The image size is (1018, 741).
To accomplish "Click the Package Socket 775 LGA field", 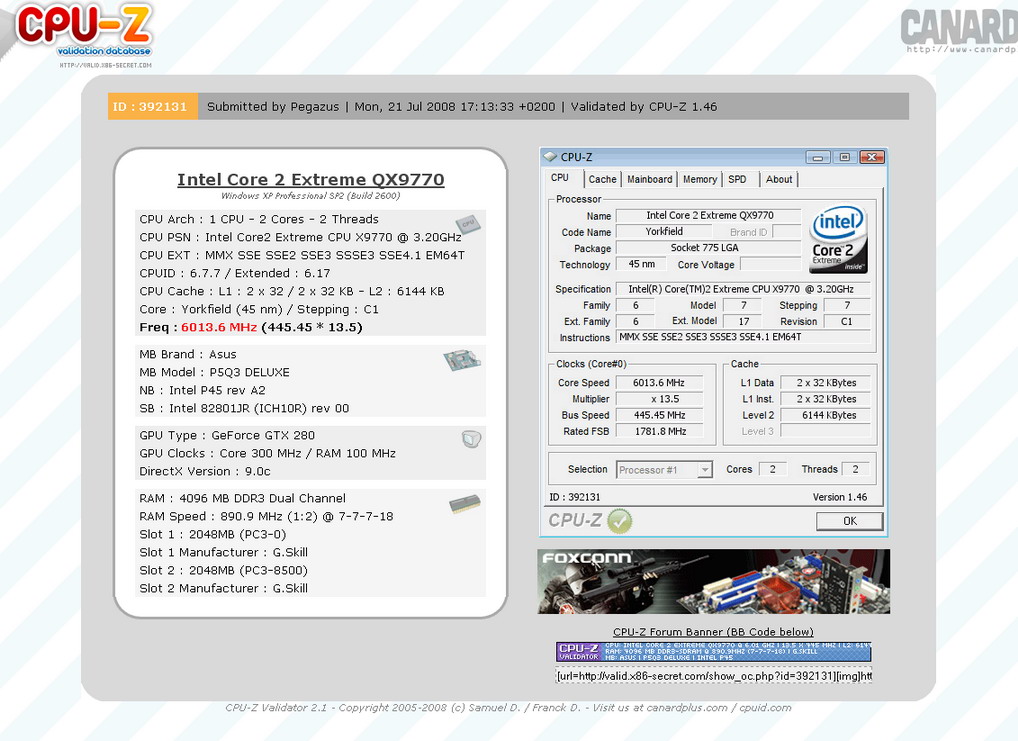I will pos(708,248).
